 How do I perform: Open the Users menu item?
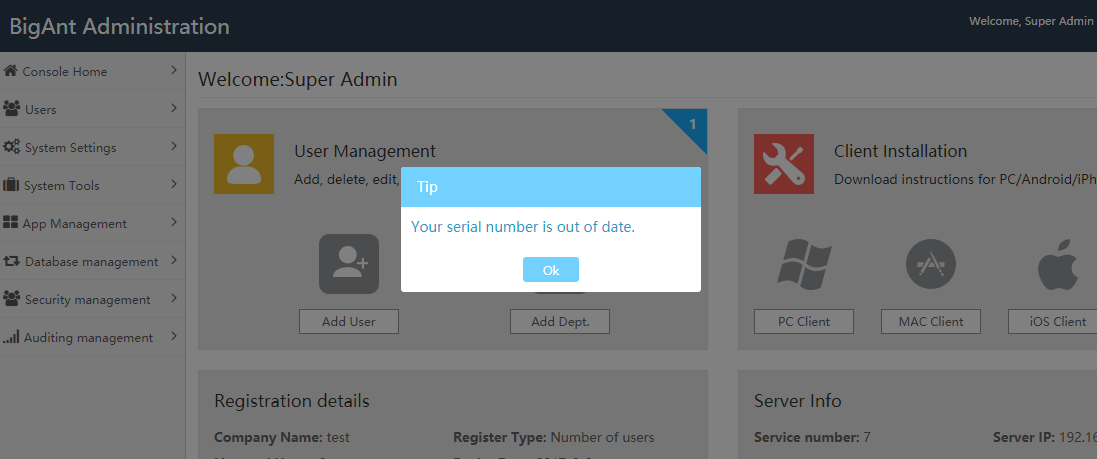tap(92, 108)
